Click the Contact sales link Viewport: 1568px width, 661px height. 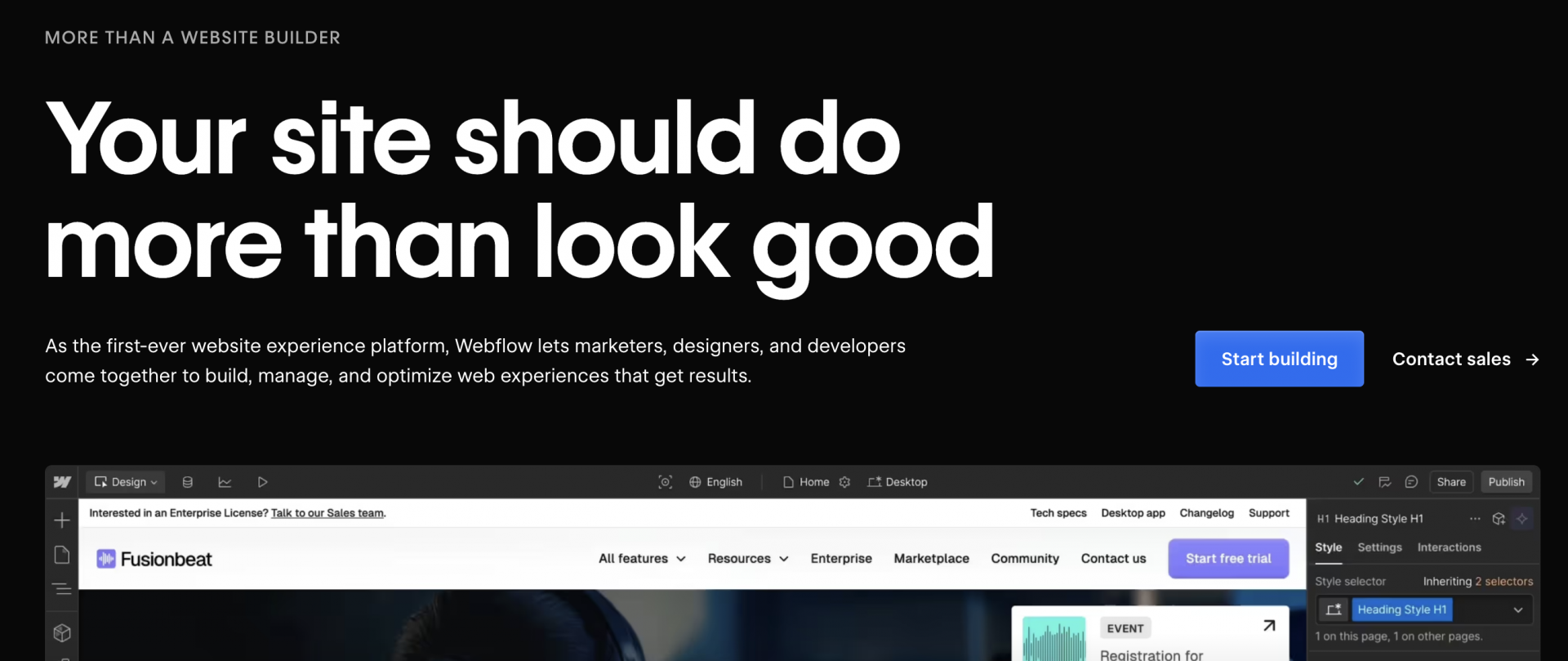pyautogui.click(x=1465, y=360)
